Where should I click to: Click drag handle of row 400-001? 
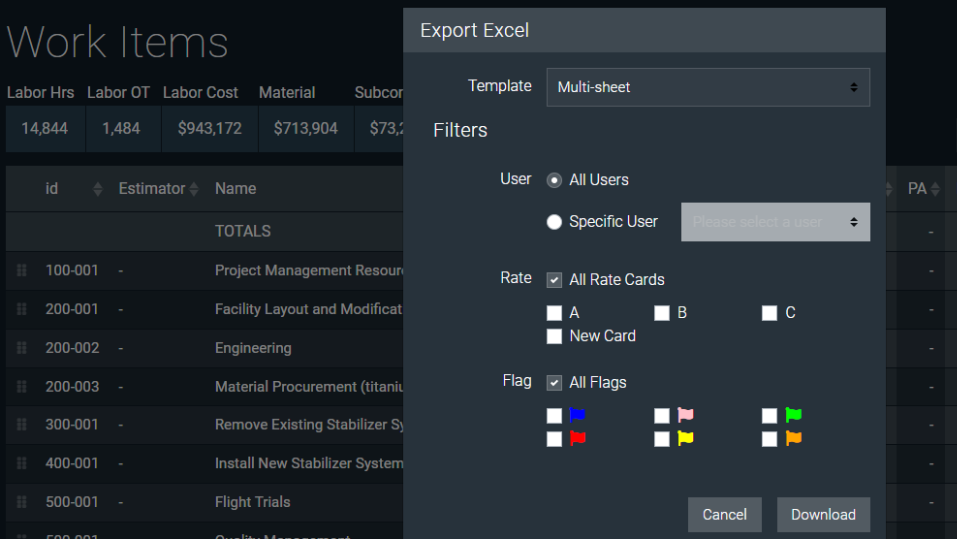tap(21, 463)
